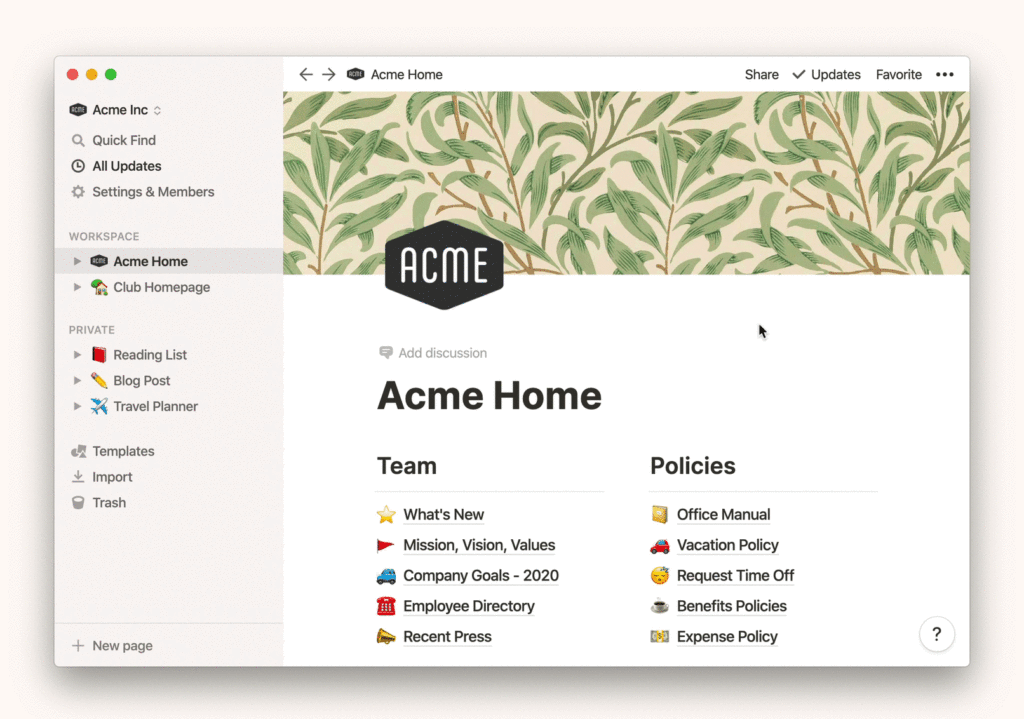Mark page as Favorite
Image resolution: width=1024 pixels, height=719 pixels.
pyautogui.click(x=899, y=74)
